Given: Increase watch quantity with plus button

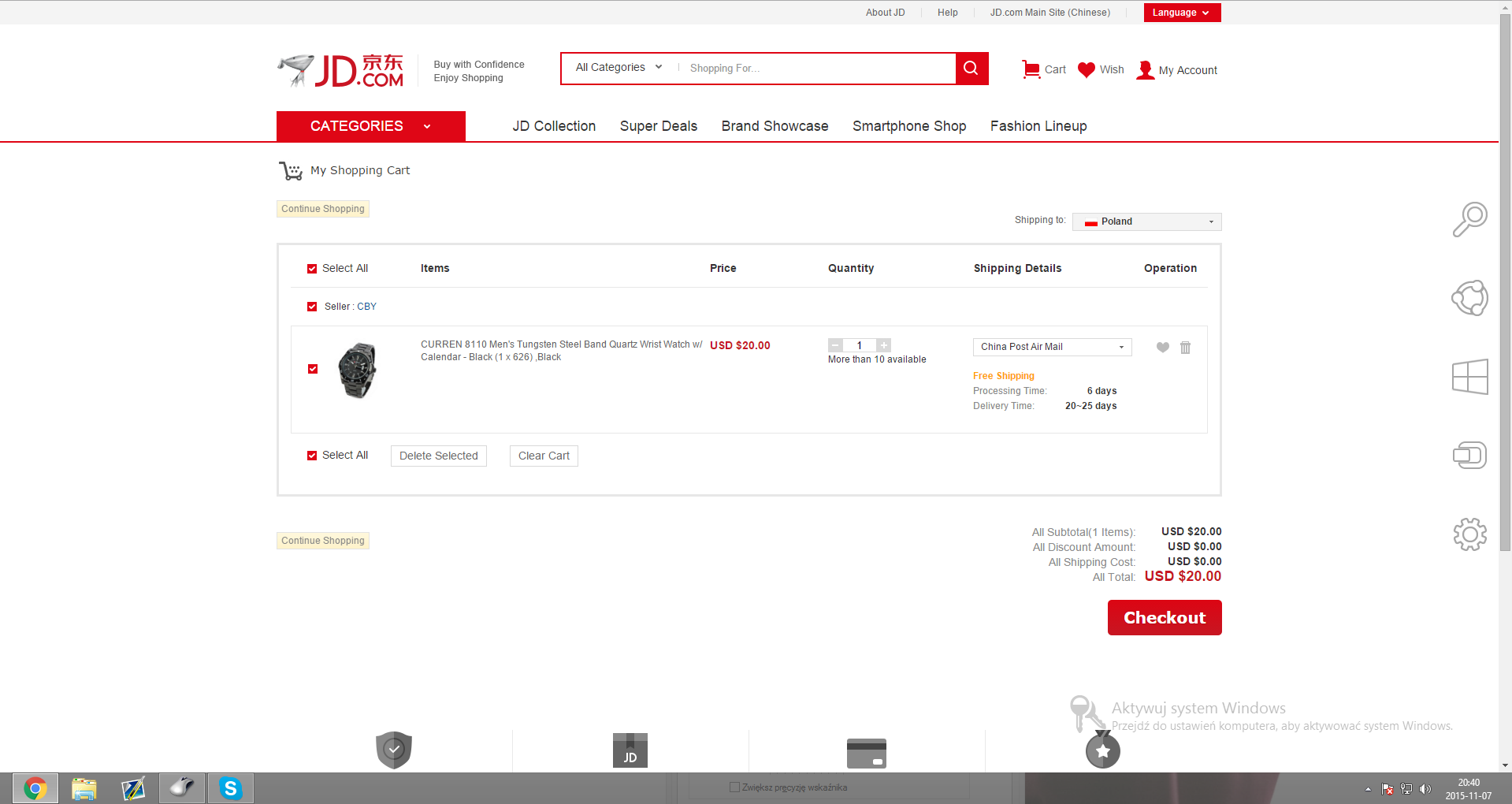Looking at the screenshot, I should click(x=884, y=345).
